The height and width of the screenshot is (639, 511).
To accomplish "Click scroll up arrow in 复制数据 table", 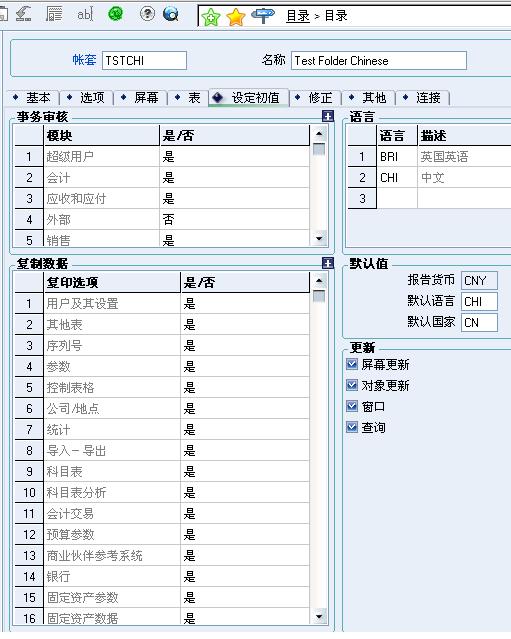I will tap(319, 281).
